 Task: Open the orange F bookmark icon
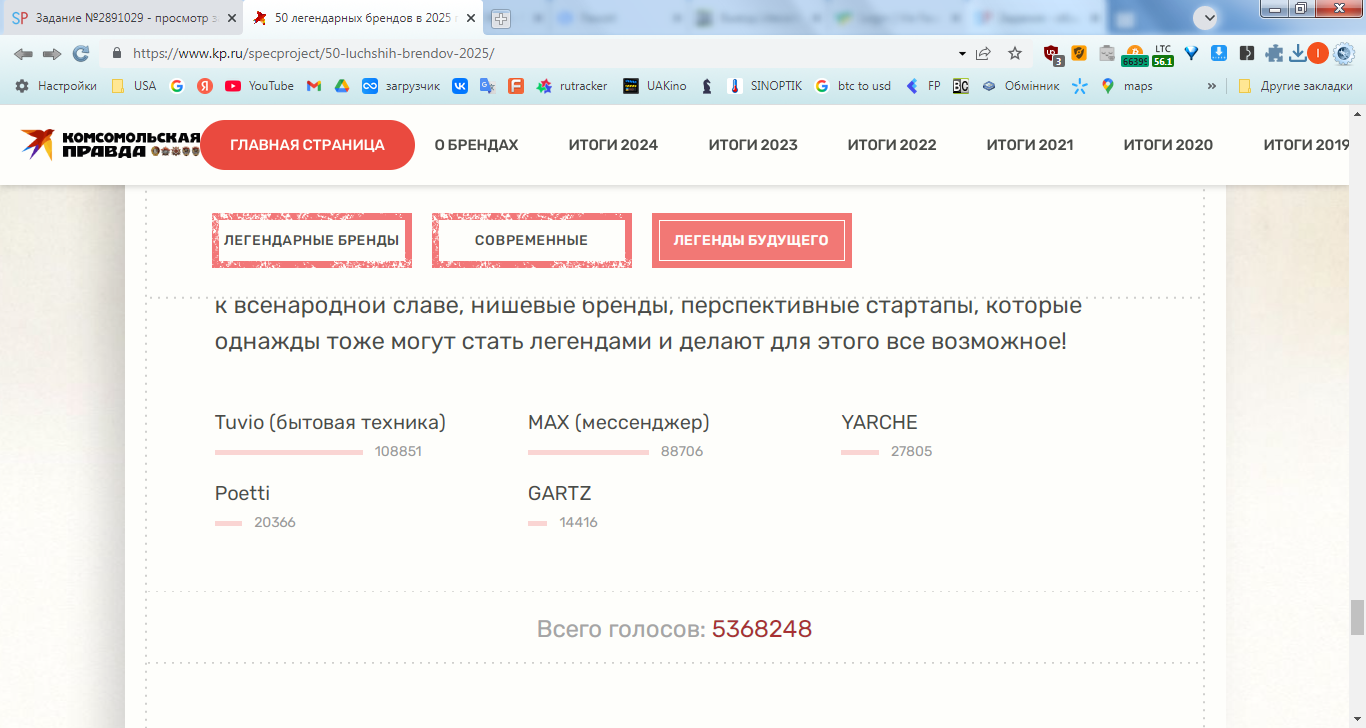516,86
